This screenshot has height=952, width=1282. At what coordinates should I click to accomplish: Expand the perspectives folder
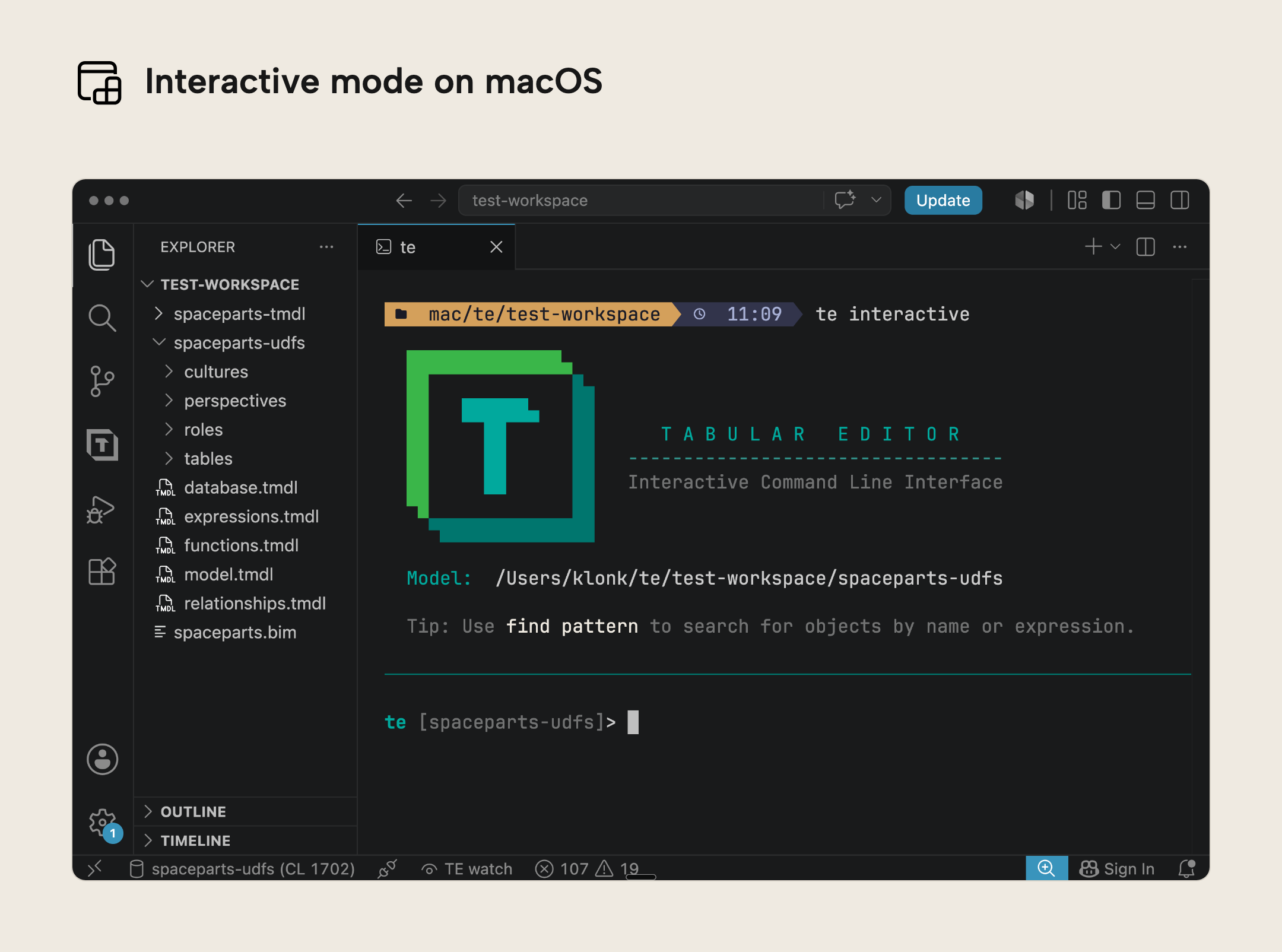[x=245, y=401]
